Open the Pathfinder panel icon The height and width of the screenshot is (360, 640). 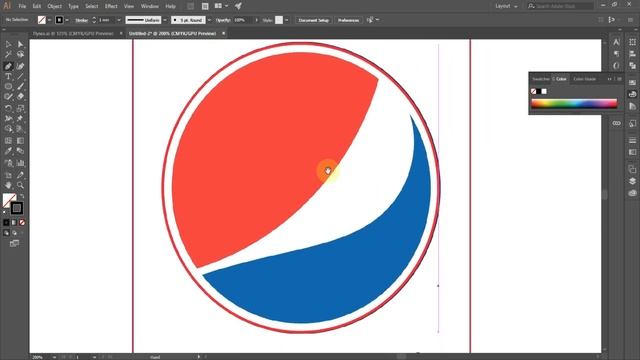pos(632,65)
